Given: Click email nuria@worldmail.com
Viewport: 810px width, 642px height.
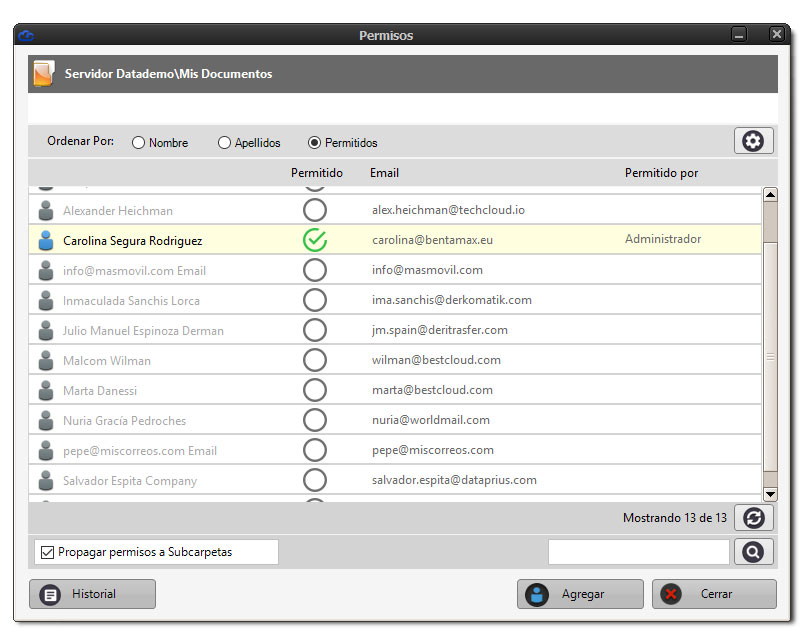Looking at the screenshot, I should click(x=431, y=420).
